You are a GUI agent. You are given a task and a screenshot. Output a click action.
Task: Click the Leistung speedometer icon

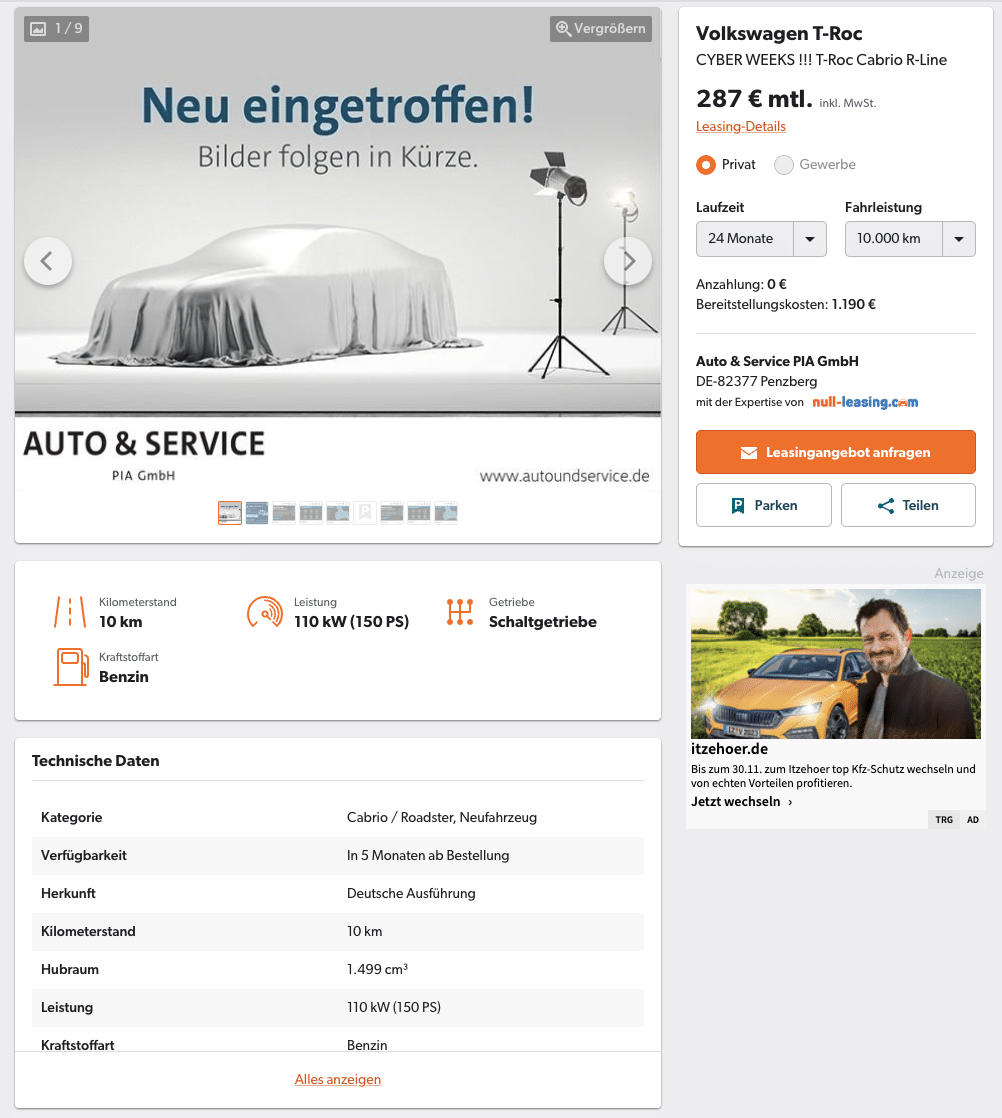tap(265, 612)
